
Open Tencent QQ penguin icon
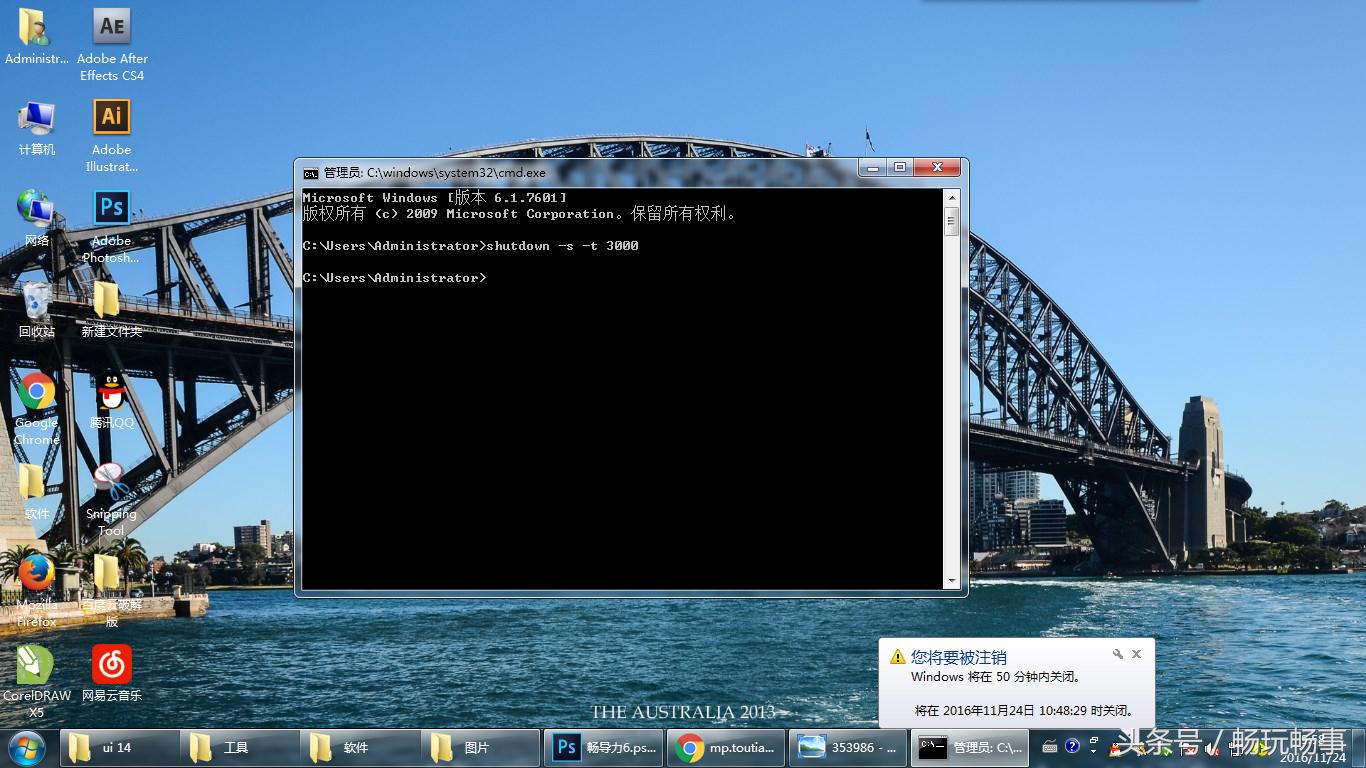[x=112, y=392]
